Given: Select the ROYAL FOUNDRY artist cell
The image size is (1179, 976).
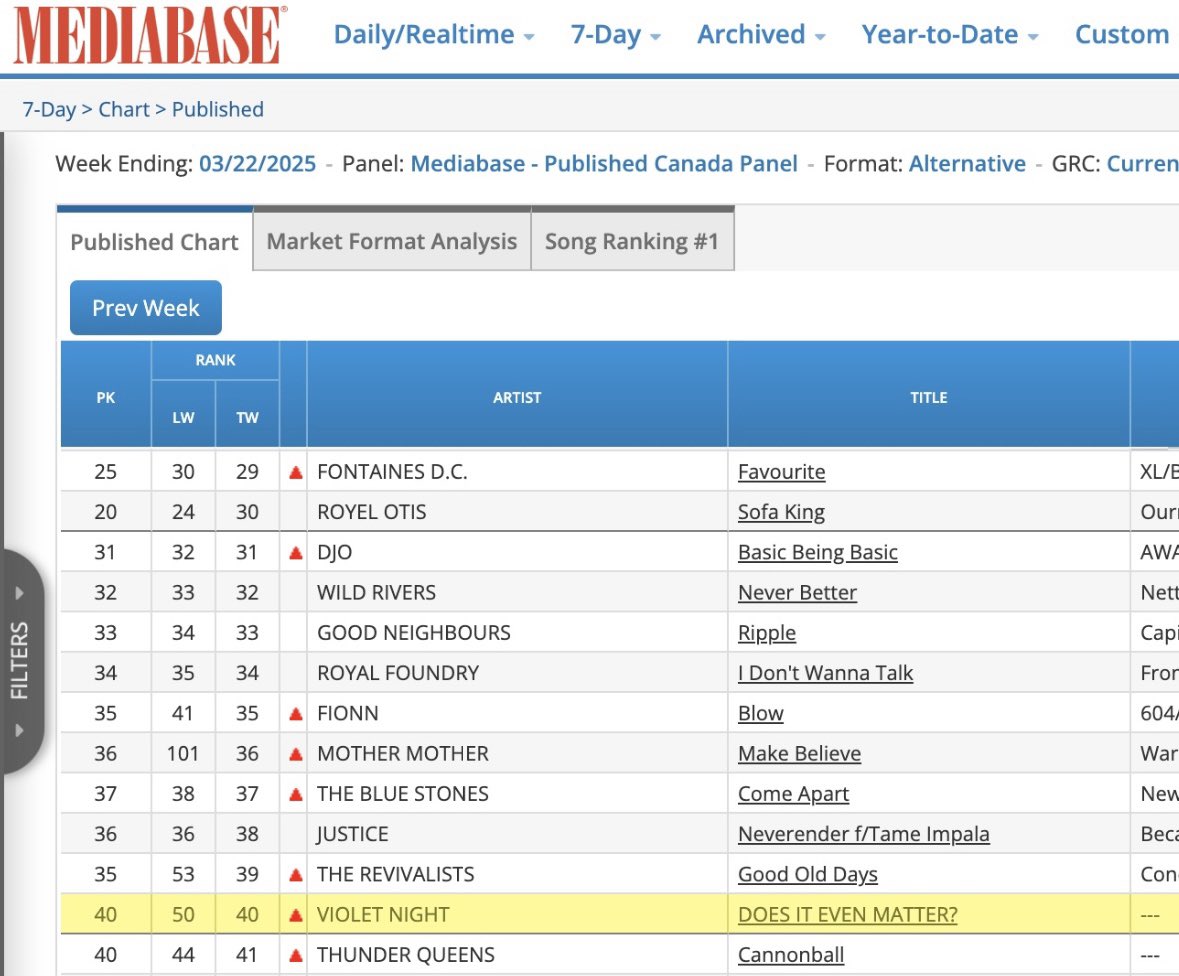Looking at the screenshot, I should [x=517, y=673].
